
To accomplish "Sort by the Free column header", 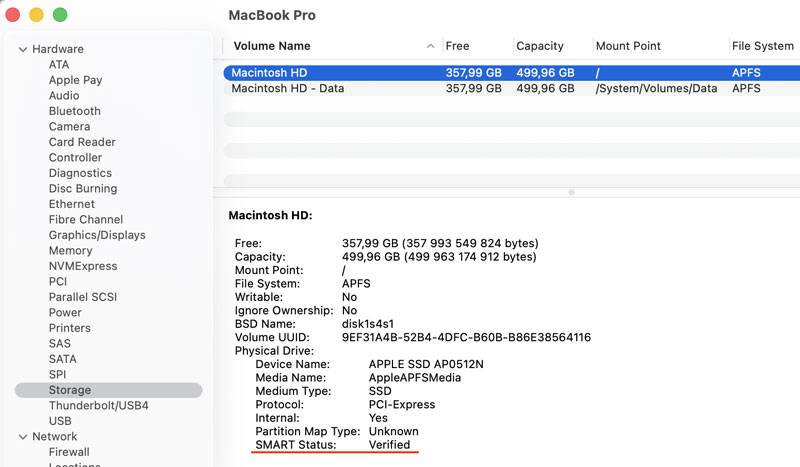I will (457, 46).
